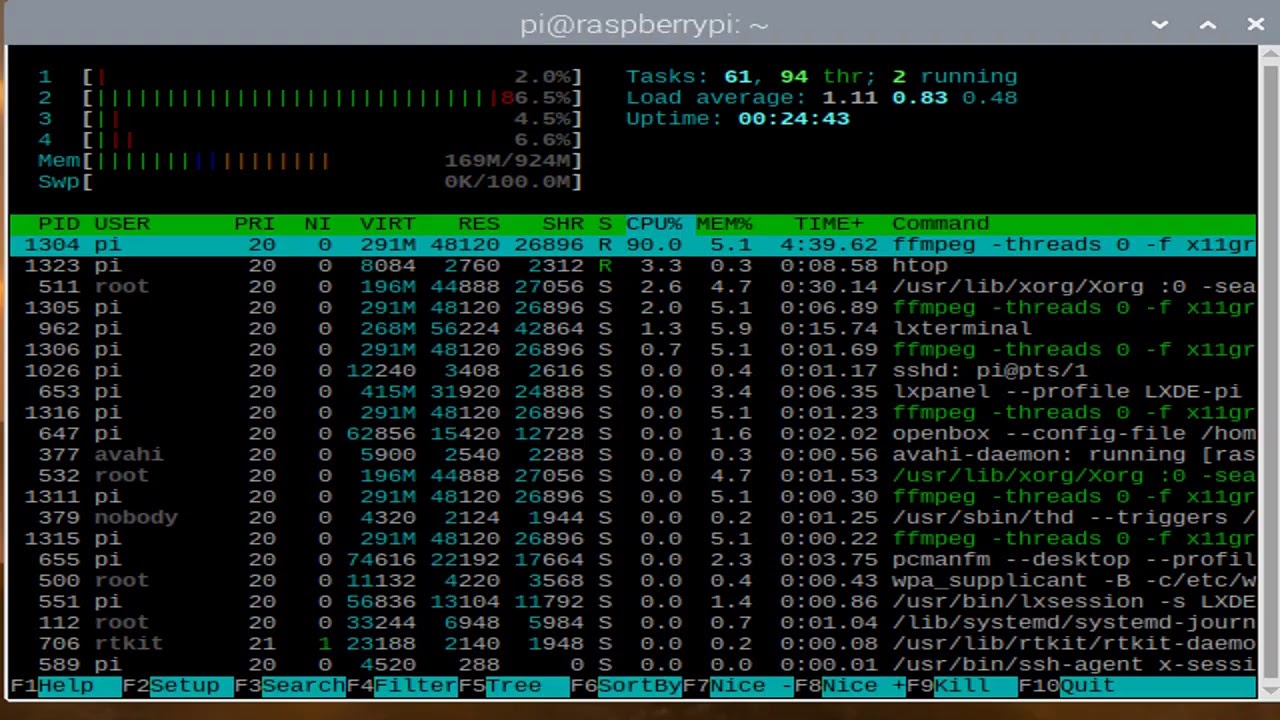Select ffmpeg thread row PID 1305
Image resolution: width=1280 pixels, height=720 pixels.
click(x=633, y=308)
